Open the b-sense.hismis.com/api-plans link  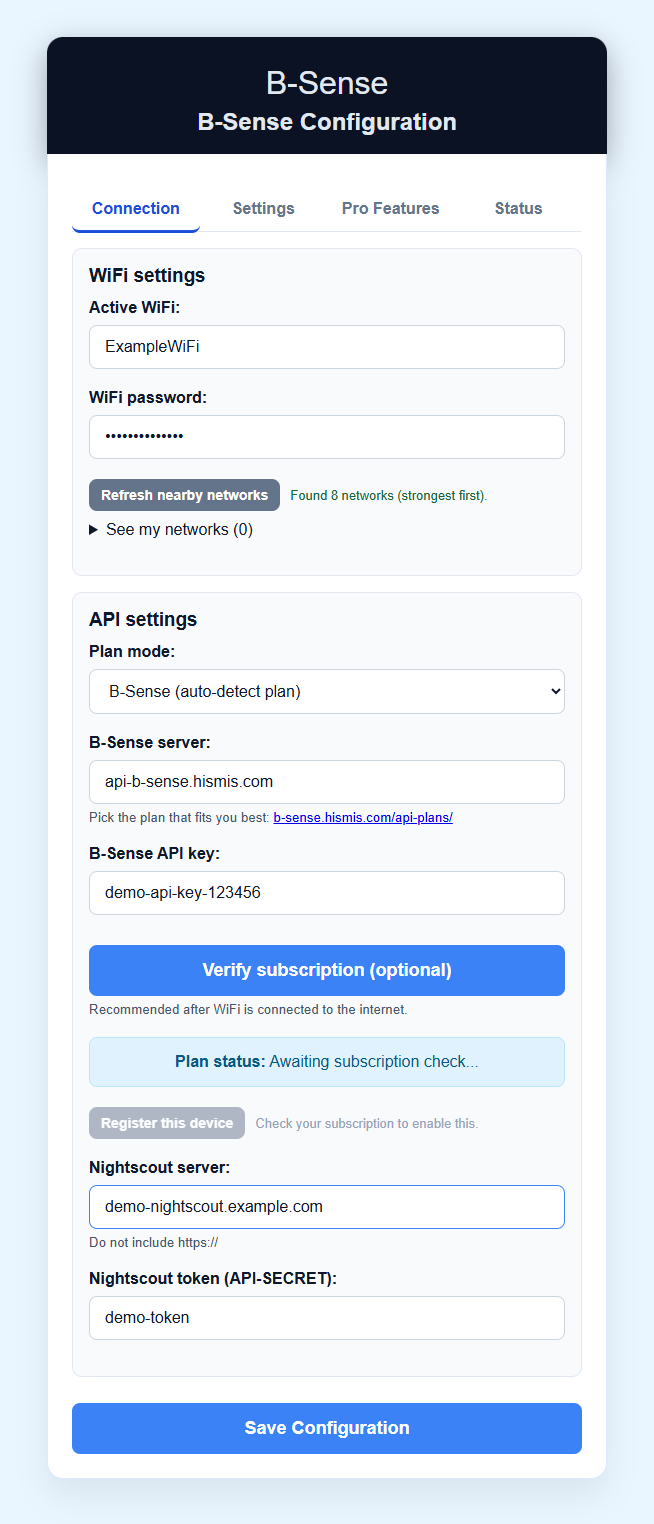tap(363, 817)
